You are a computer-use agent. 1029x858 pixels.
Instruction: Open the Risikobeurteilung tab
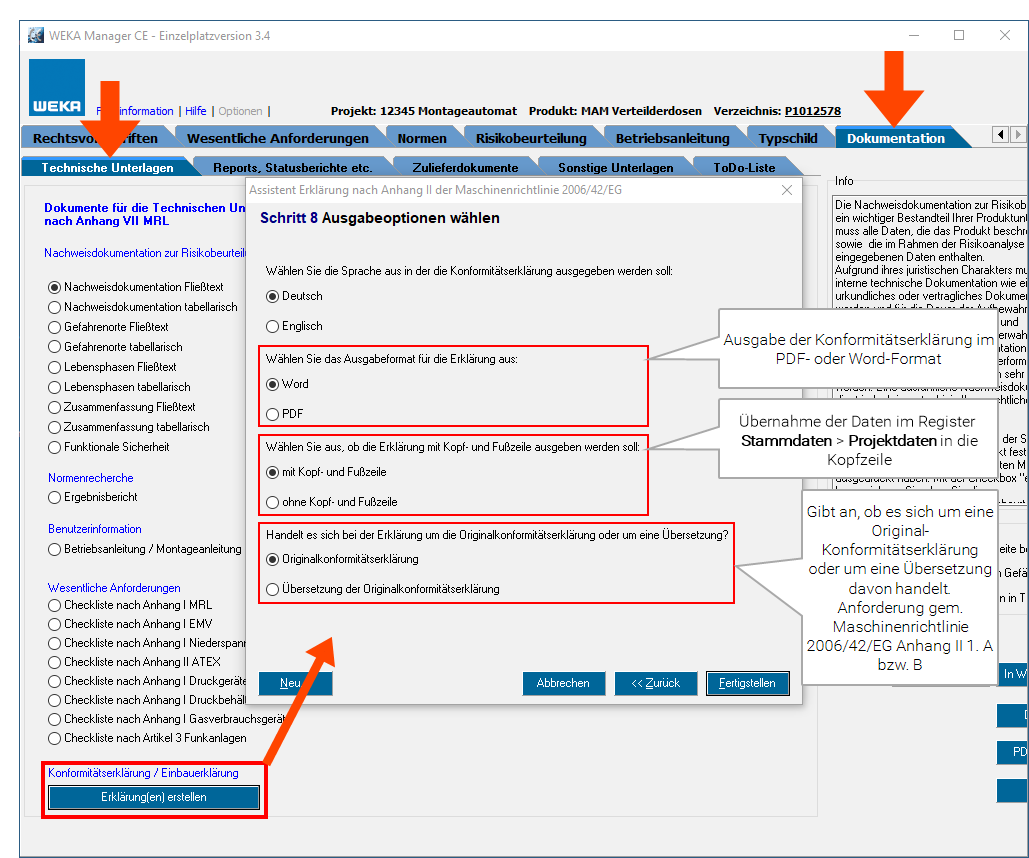(x=530, y=138)
